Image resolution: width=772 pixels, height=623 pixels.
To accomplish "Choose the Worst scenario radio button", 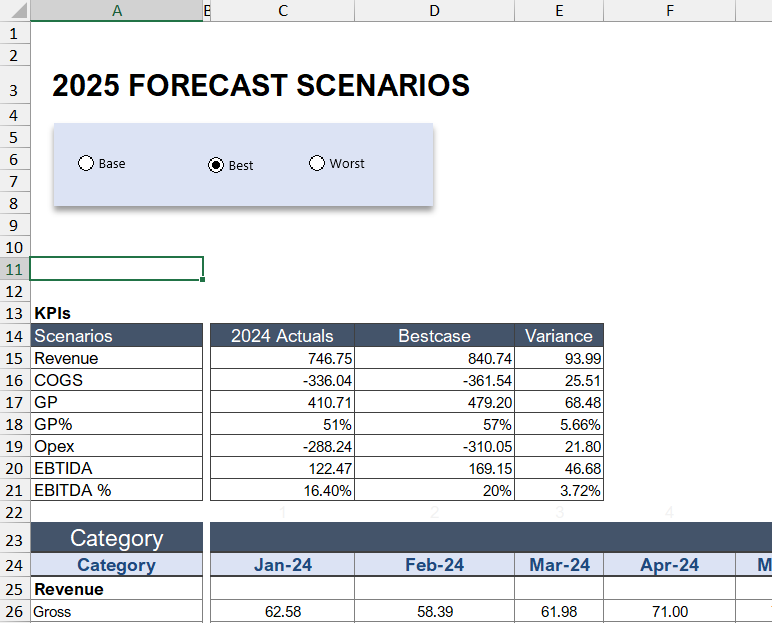I will point(317,163).
